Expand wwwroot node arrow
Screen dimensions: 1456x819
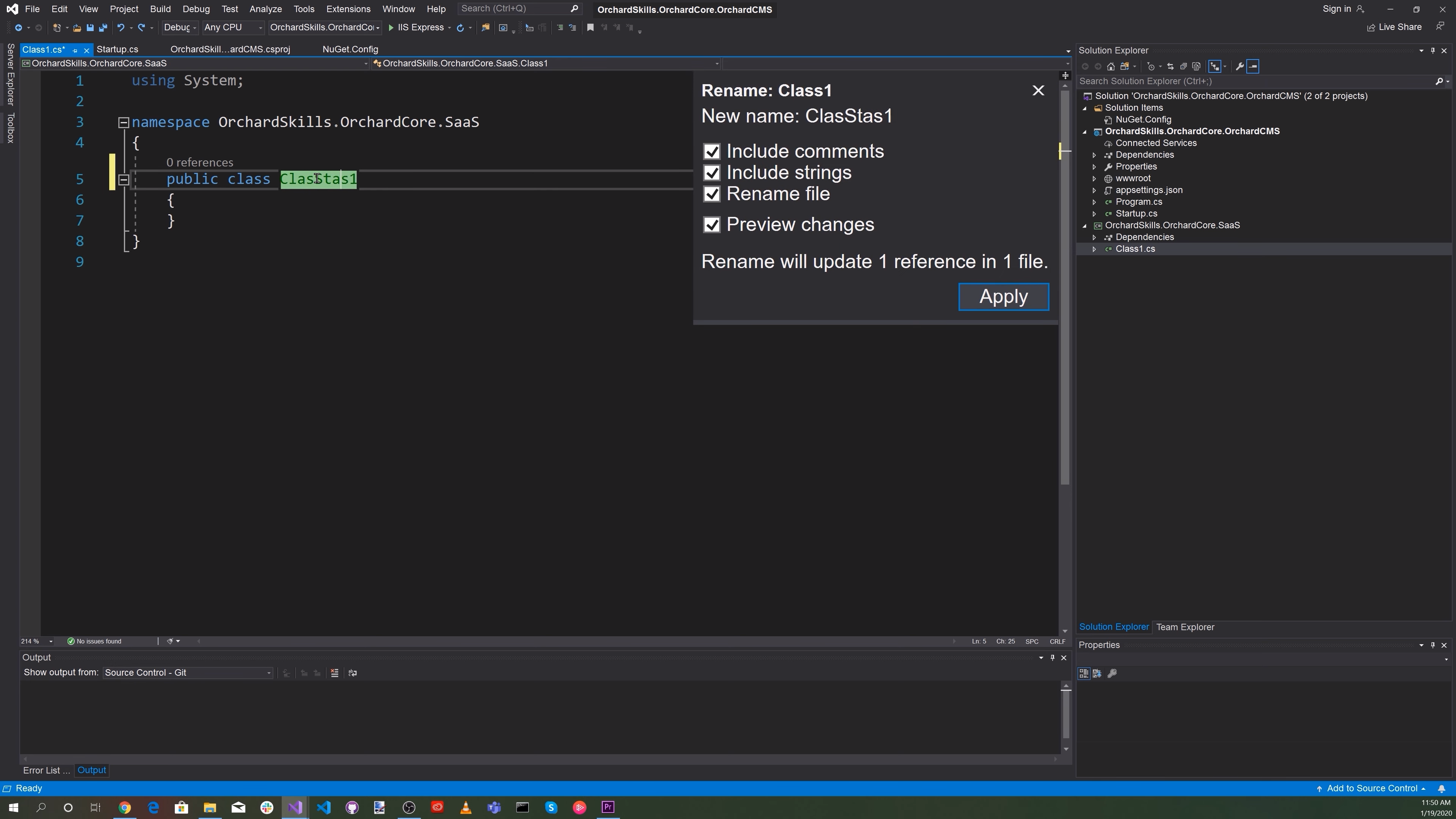point(1094,179)
